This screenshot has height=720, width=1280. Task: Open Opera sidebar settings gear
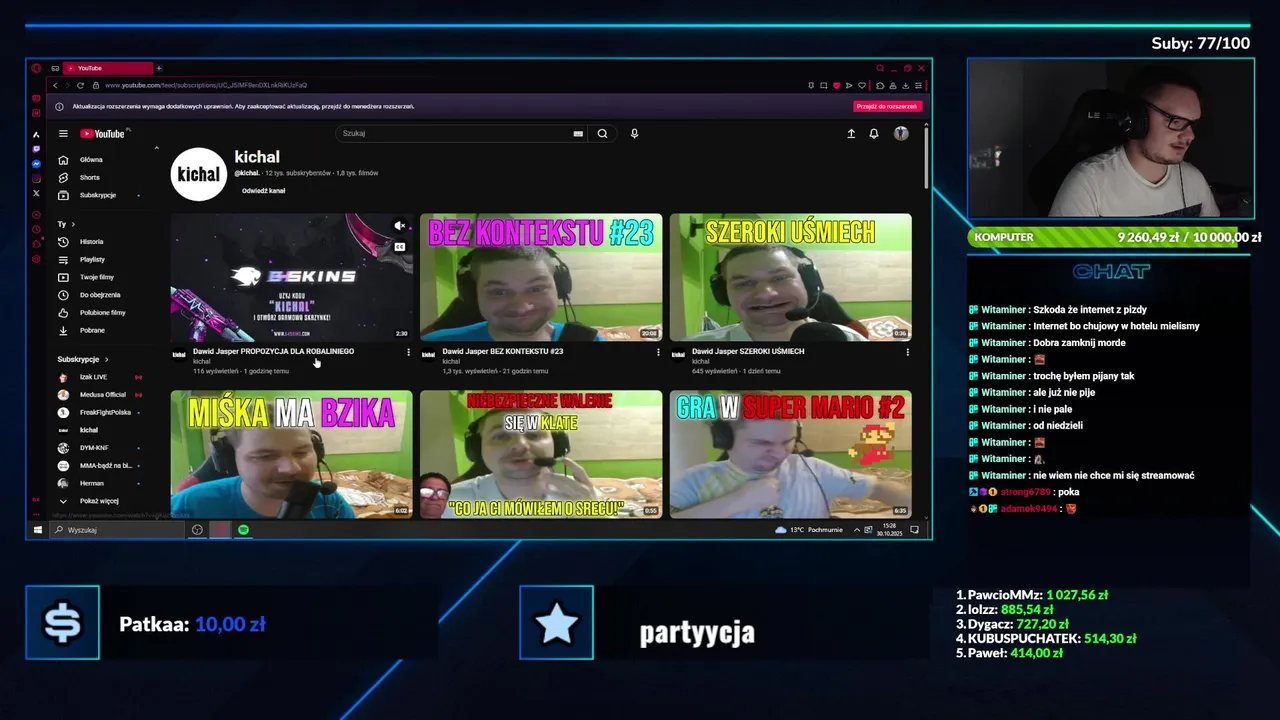click(36, 259)
